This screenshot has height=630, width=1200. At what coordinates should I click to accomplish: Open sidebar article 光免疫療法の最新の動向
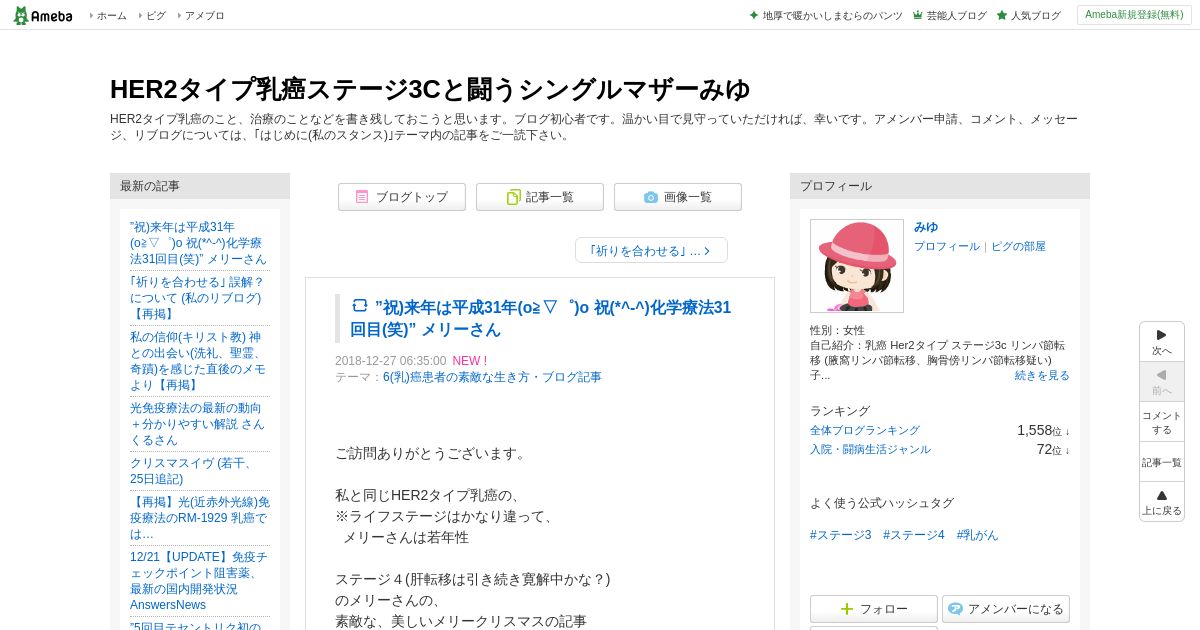[200, 424]
